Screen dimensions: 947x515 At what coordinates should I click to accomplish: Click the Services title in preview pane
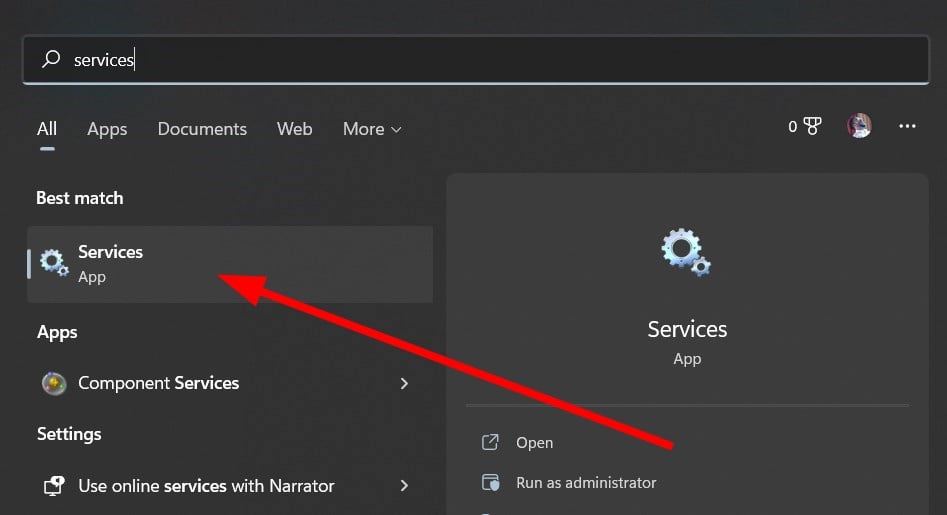click(x=687, y=329)
